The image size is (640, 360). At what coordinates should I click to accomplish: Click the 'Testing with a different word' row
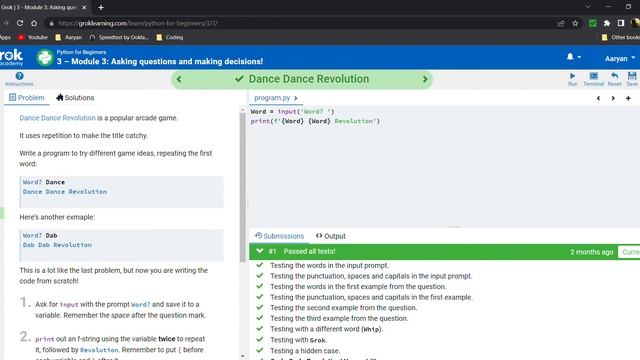327,329
